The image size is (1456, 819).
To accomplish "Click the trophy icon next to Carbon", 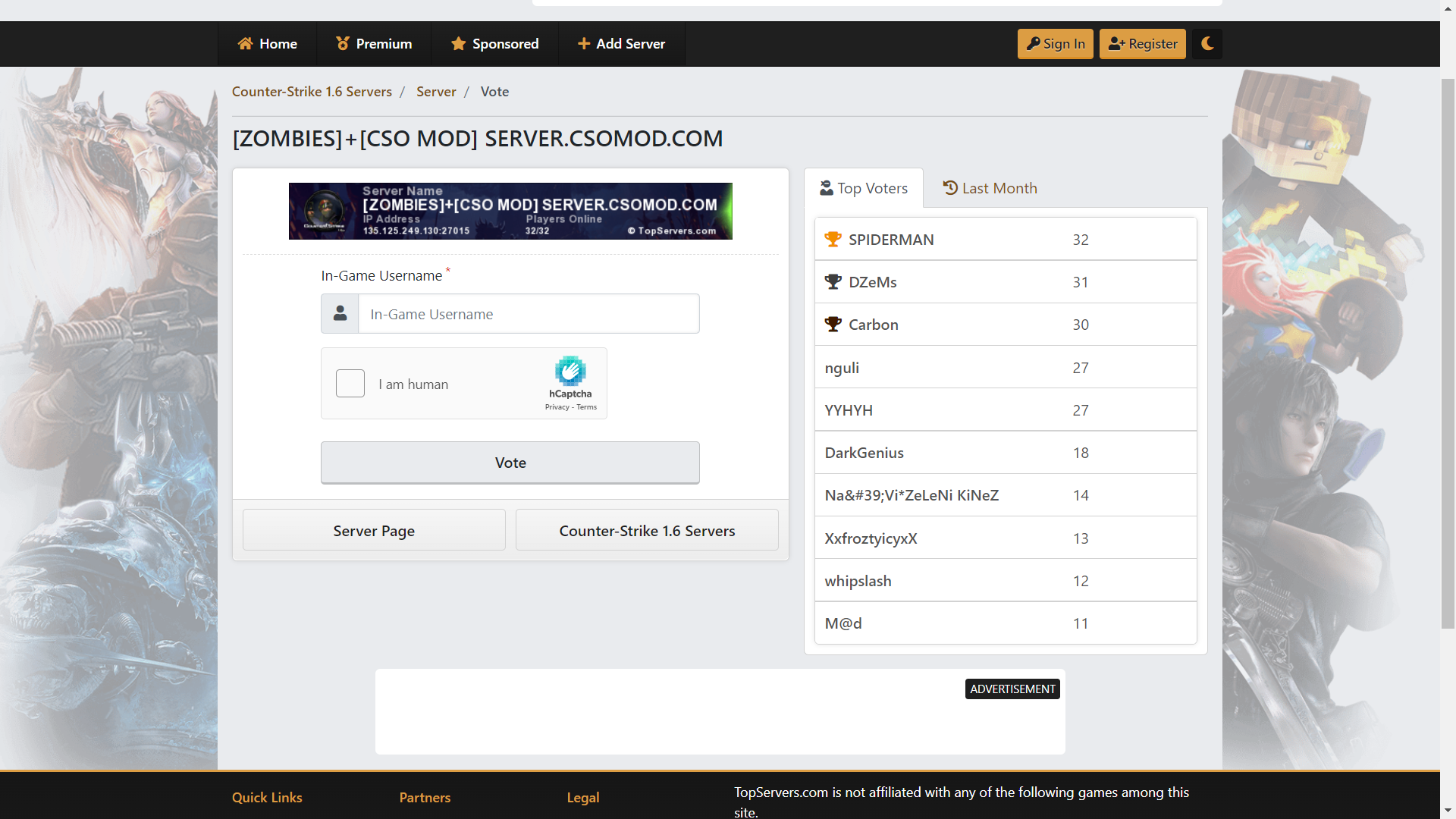I will [x=833, y=325].
